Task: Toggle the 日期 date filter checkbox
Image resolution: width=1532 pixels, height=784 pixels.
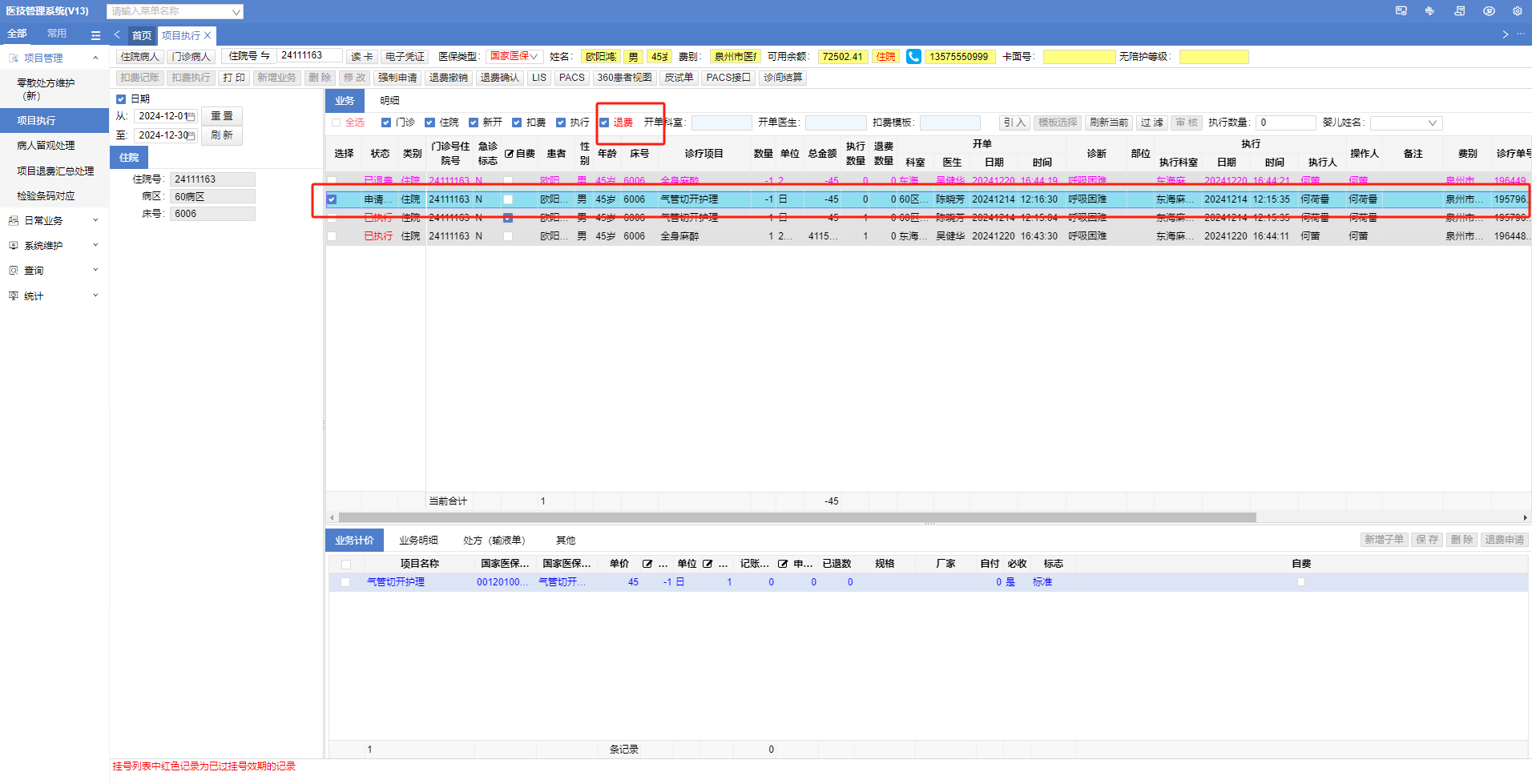Action: click(121, 99)
